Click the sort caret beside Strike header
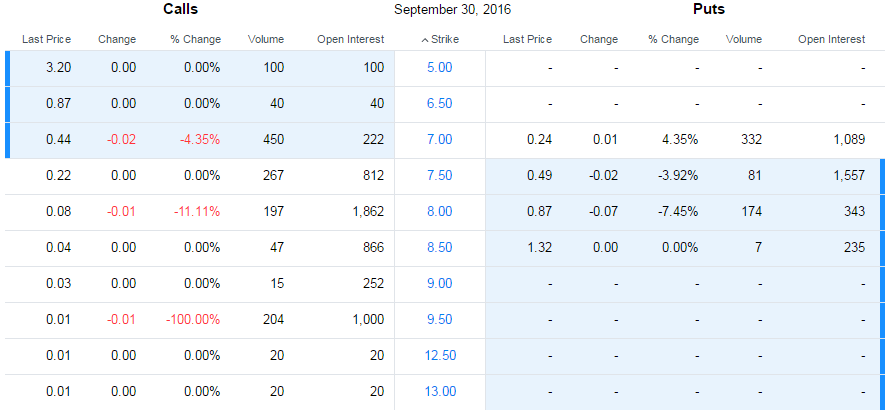The width and height of the screenshot is (889, 416). (x=425, y=40)
